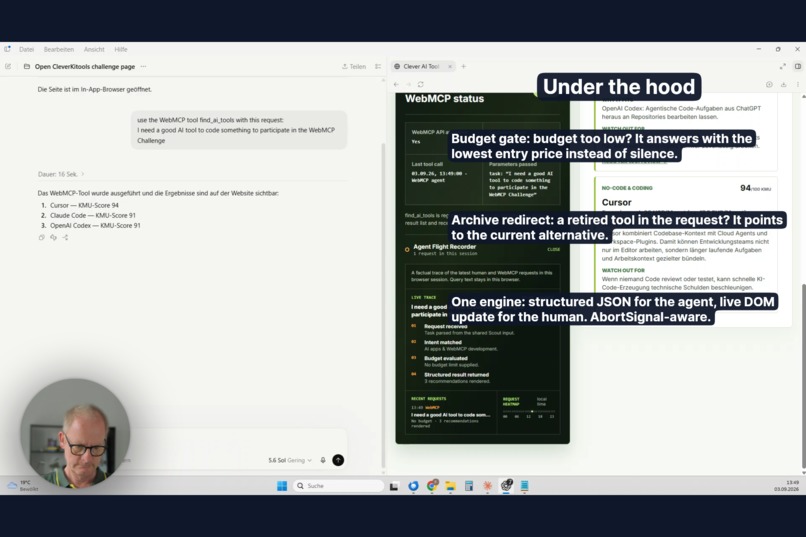Click the NO-CODE & CODING category label

pyautogui.click(x=627, y=188)
